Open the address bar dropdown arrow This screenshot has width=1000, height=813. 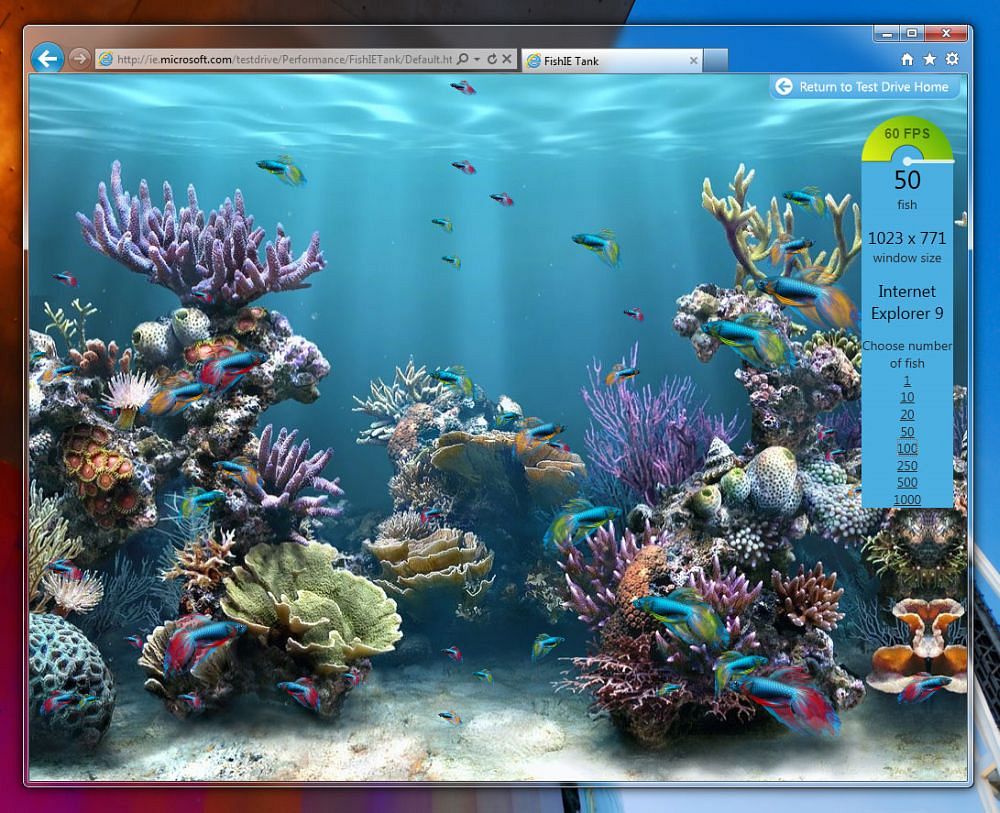pyautogui.click(x=477, y=59)
